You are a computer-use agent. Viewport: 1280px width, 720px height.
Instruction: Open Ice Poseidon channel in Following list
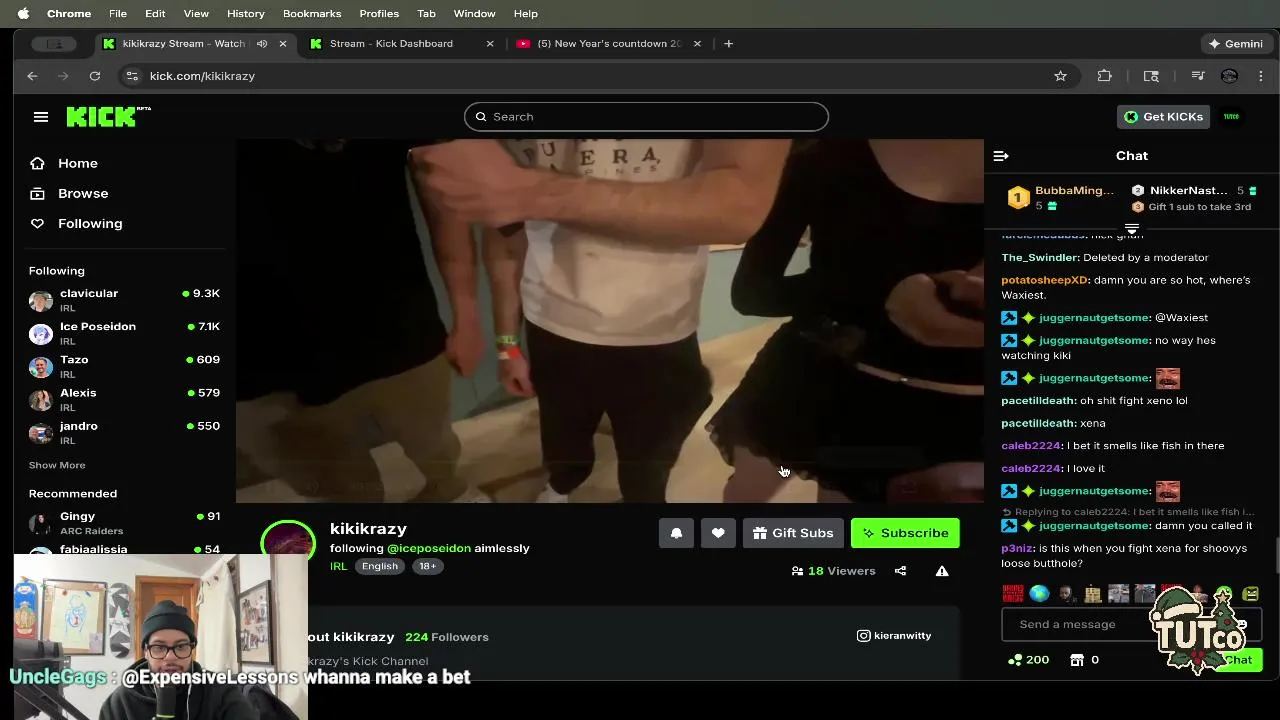pyautogui.click(x=124, y=333)
